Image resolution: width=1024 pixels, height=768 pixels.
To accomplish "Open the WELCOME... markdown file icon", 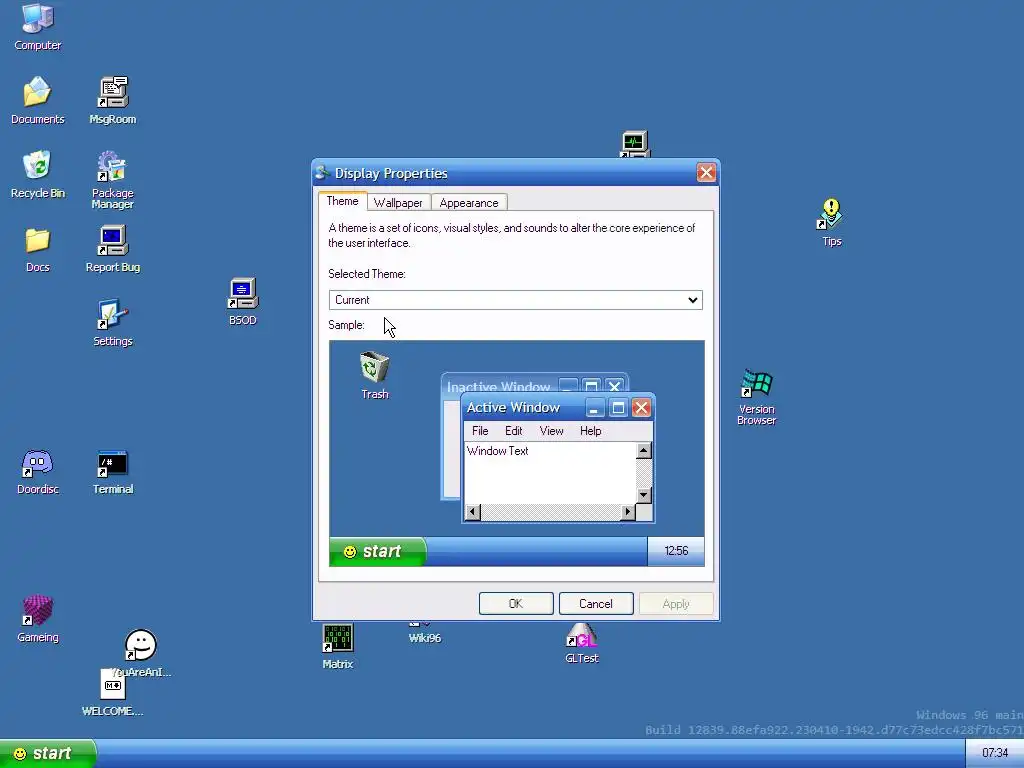I will [112, 692].
